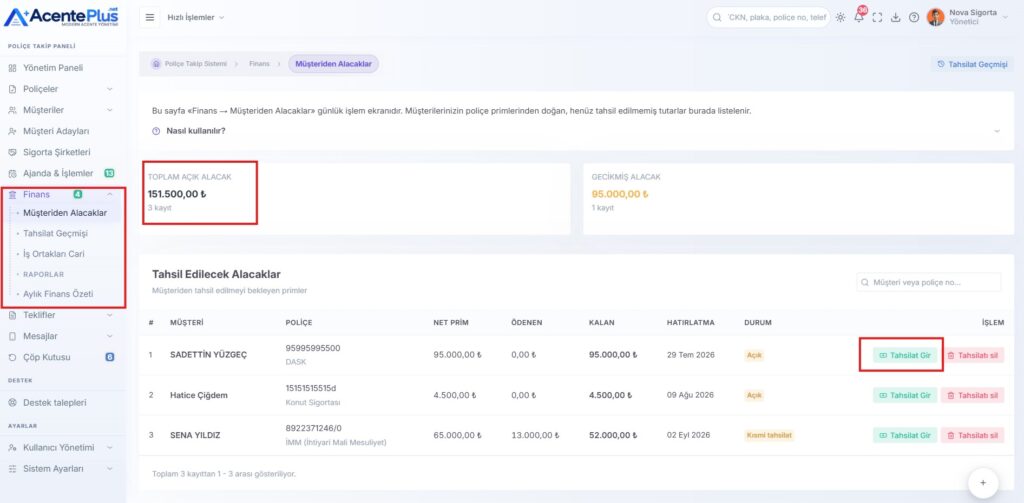1024x503 pixels.
Task: Open the Hızlı İşlemler dropdown
Action: (x=196, y=18)
